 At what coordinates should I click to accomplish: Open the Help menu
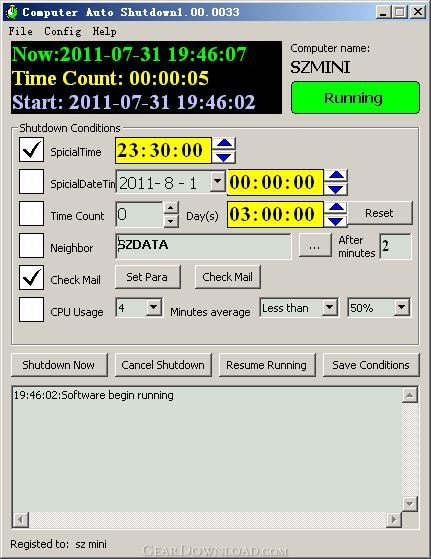pyautogui.click(x=104, y=31)
